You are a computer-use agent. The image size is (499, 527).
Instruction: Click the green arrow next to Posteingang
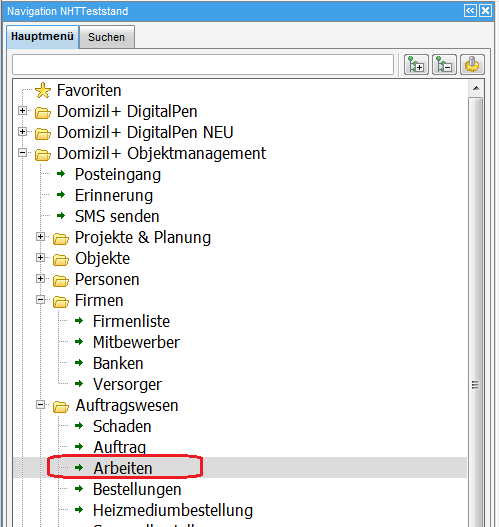pos(61,173)
